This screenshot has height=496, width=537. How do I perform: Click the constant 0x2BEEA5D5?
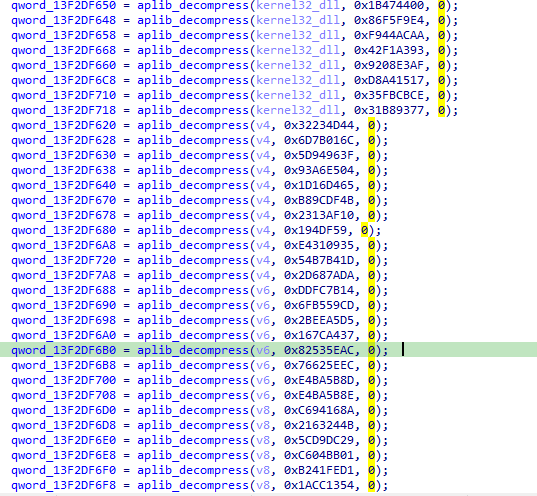tap(319, 321)
